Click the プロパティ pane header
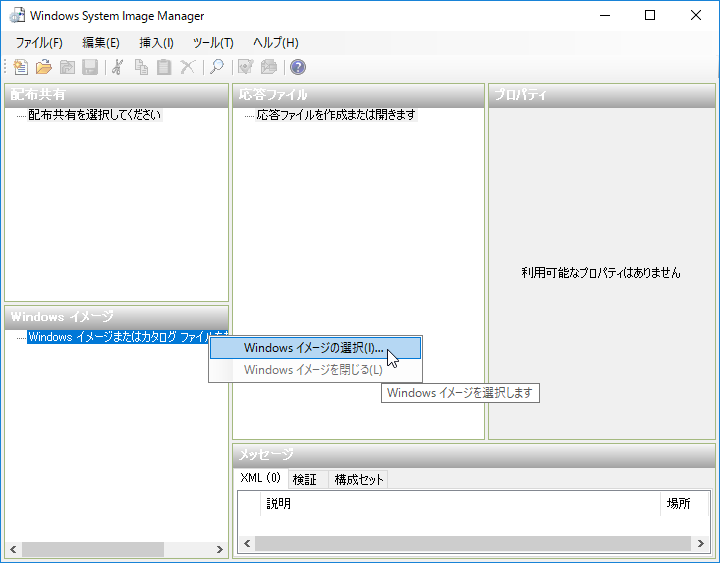720x563 pixels. point(602,96)
